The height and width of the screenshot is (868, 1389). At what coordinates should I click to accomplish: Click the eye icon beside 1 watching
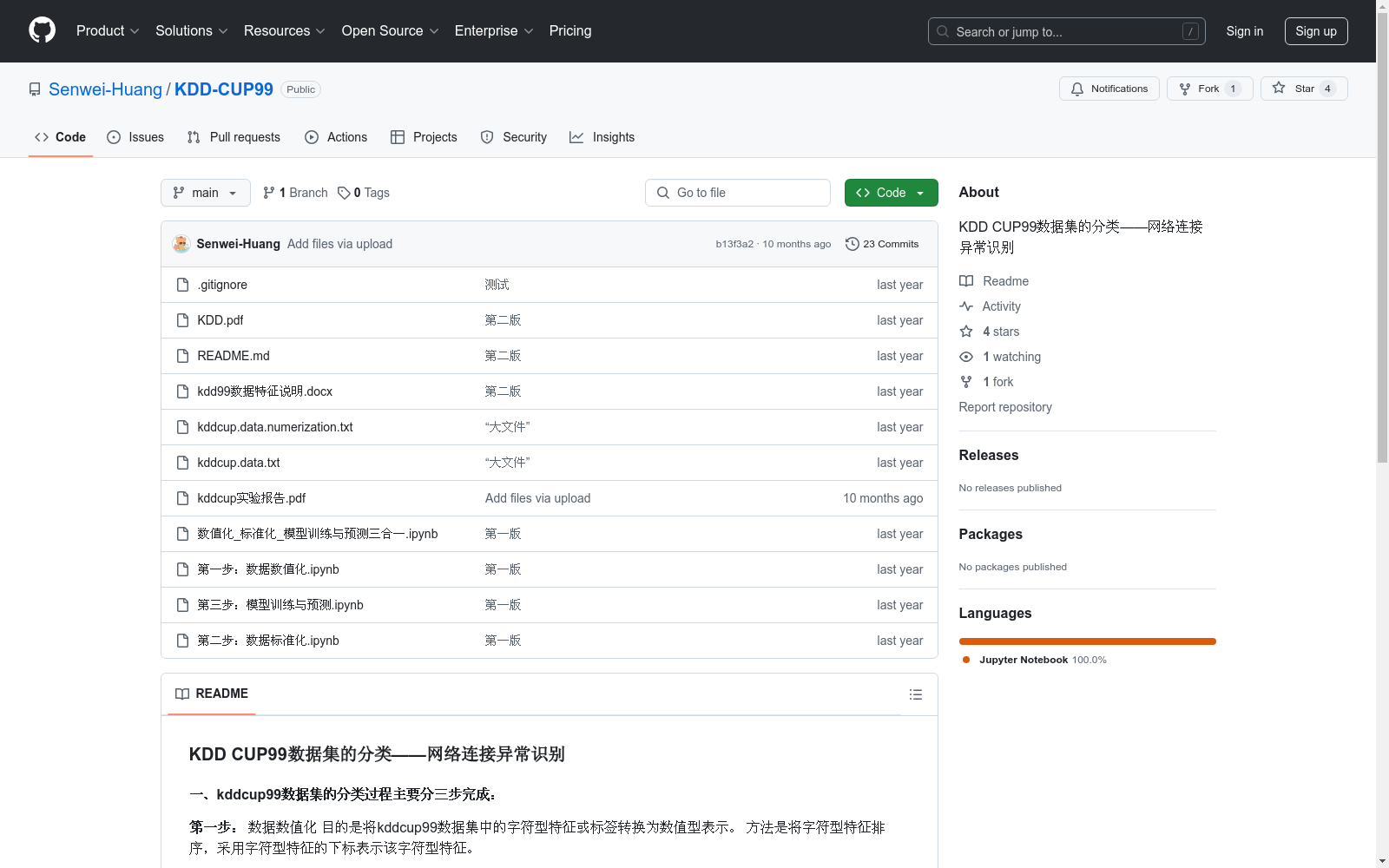966,357
